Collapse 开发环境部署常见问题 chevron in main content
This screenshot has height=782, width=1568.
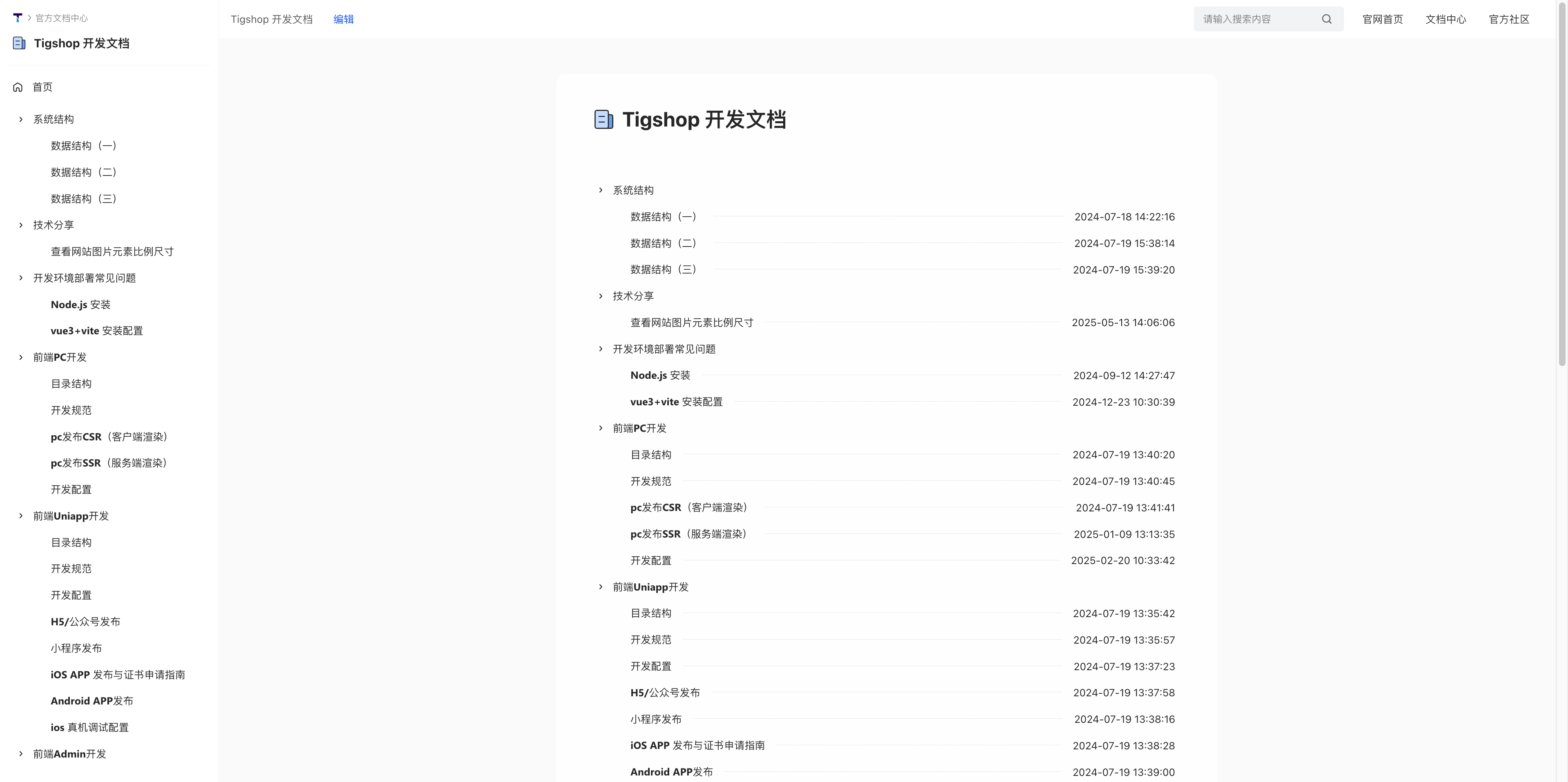[601, 349]
